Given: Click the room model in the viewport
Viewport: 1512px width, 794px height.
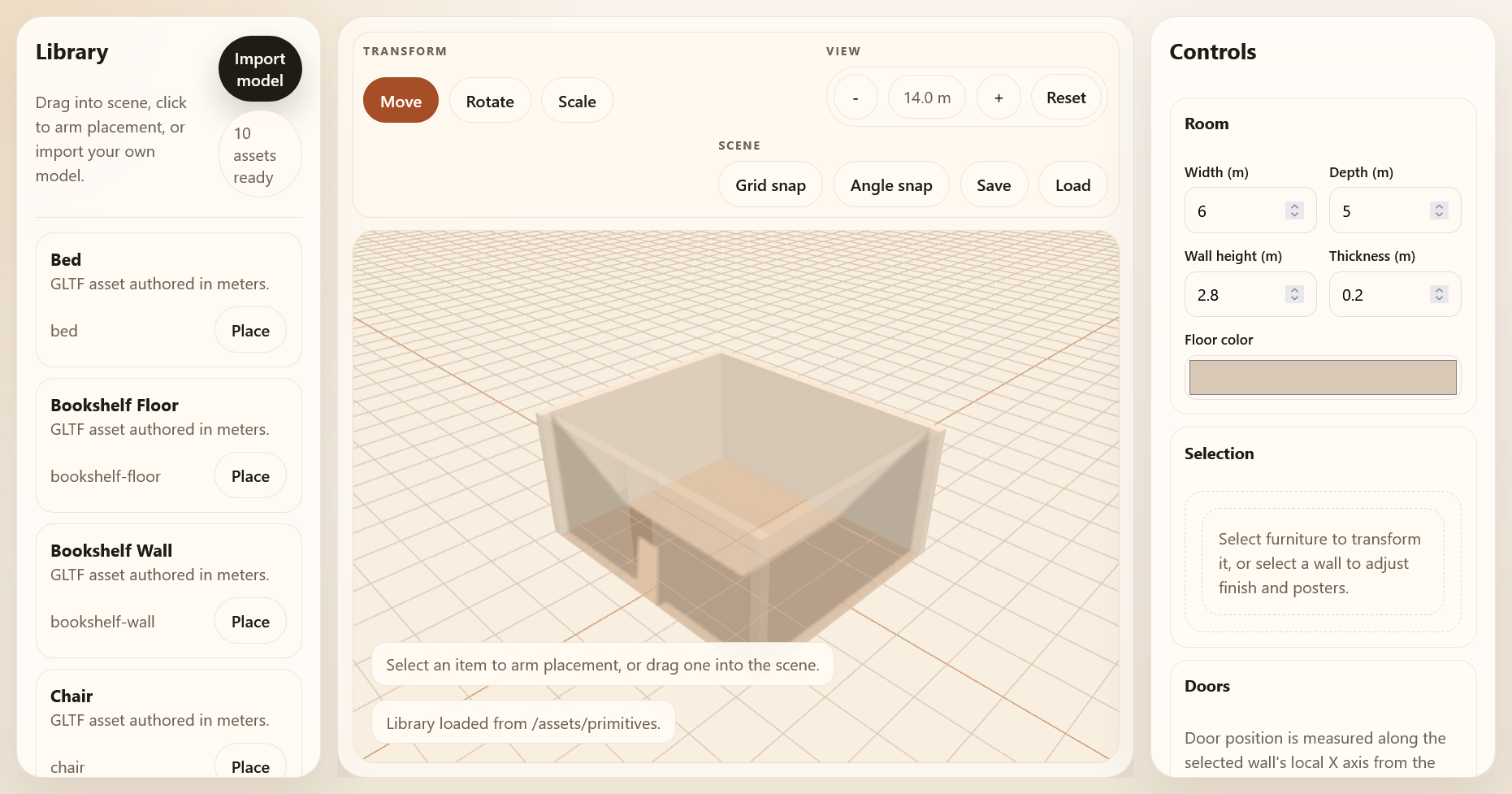Looking at the screenshot, I should tap(735, 488).
